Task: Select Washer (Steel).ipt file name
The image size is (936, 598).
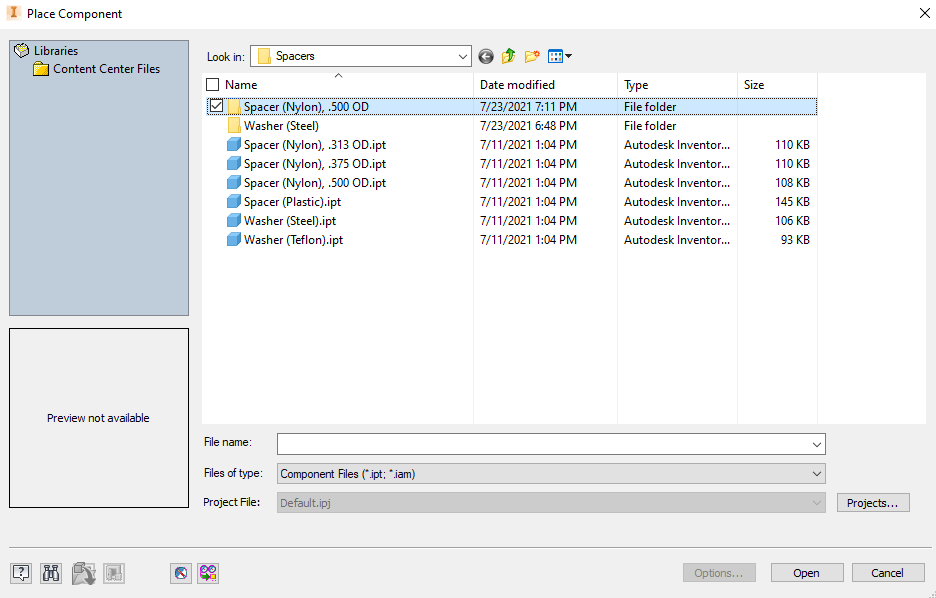Action: 290,221
